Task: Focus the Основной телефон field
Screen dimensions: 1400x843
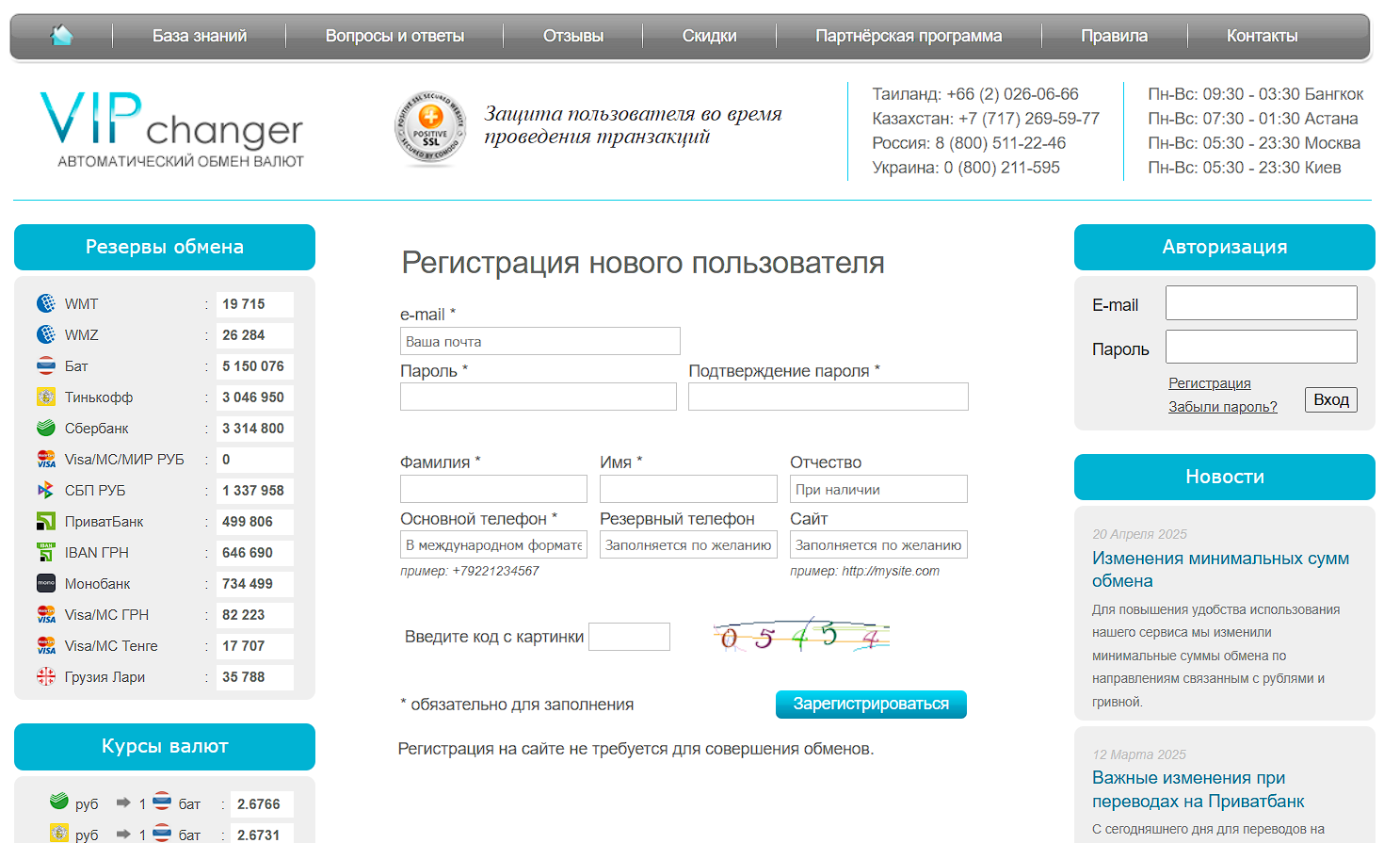Action: pos(493,544)
